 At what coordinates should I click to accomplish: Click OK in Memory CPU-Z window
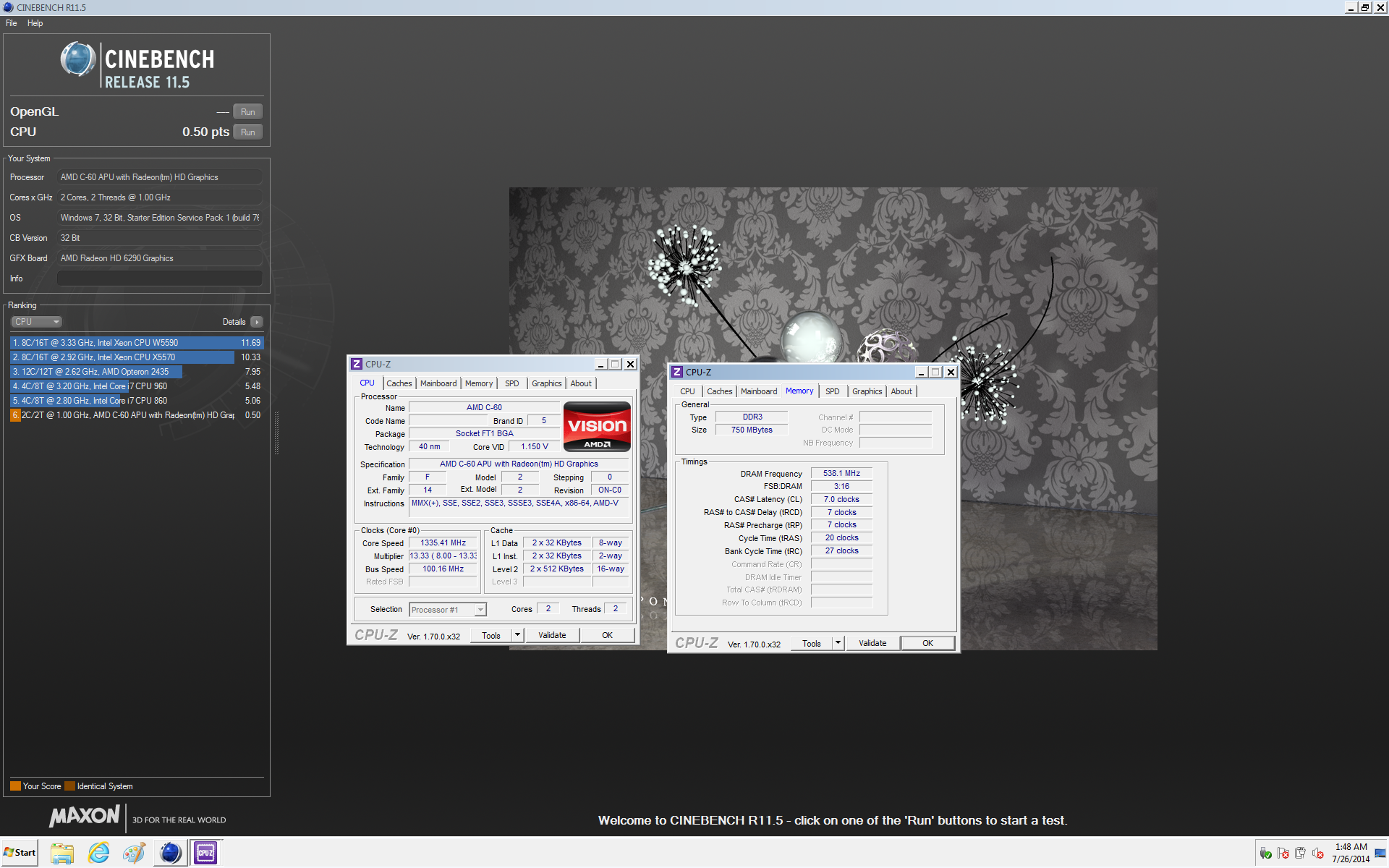[x=927, y=643]
